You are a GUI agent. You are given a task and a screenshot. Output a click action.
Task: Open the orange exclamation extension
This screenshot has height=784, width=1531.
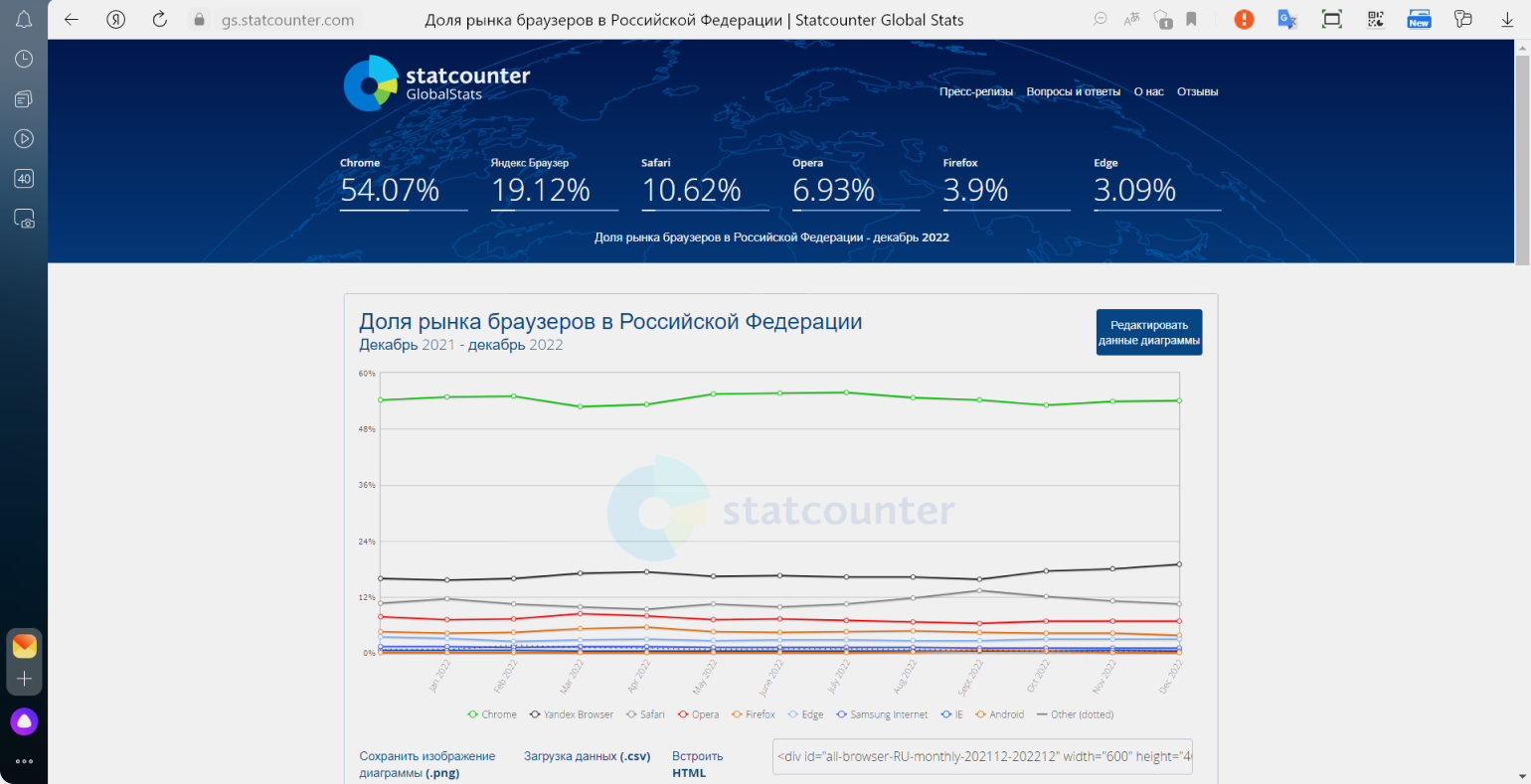1244,19
